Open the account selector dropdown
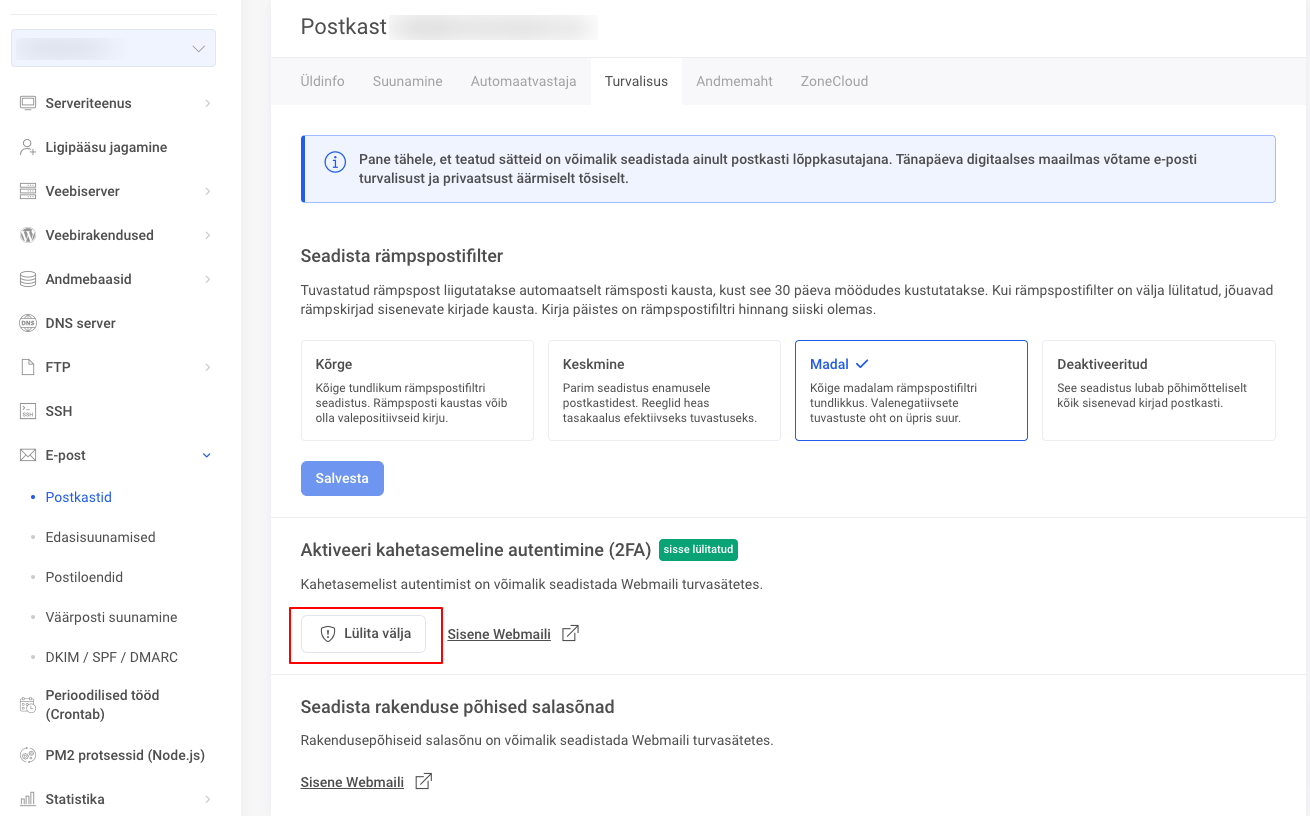Image resolution: width=1310 pixels, height=816 pixels. point(113,48)
